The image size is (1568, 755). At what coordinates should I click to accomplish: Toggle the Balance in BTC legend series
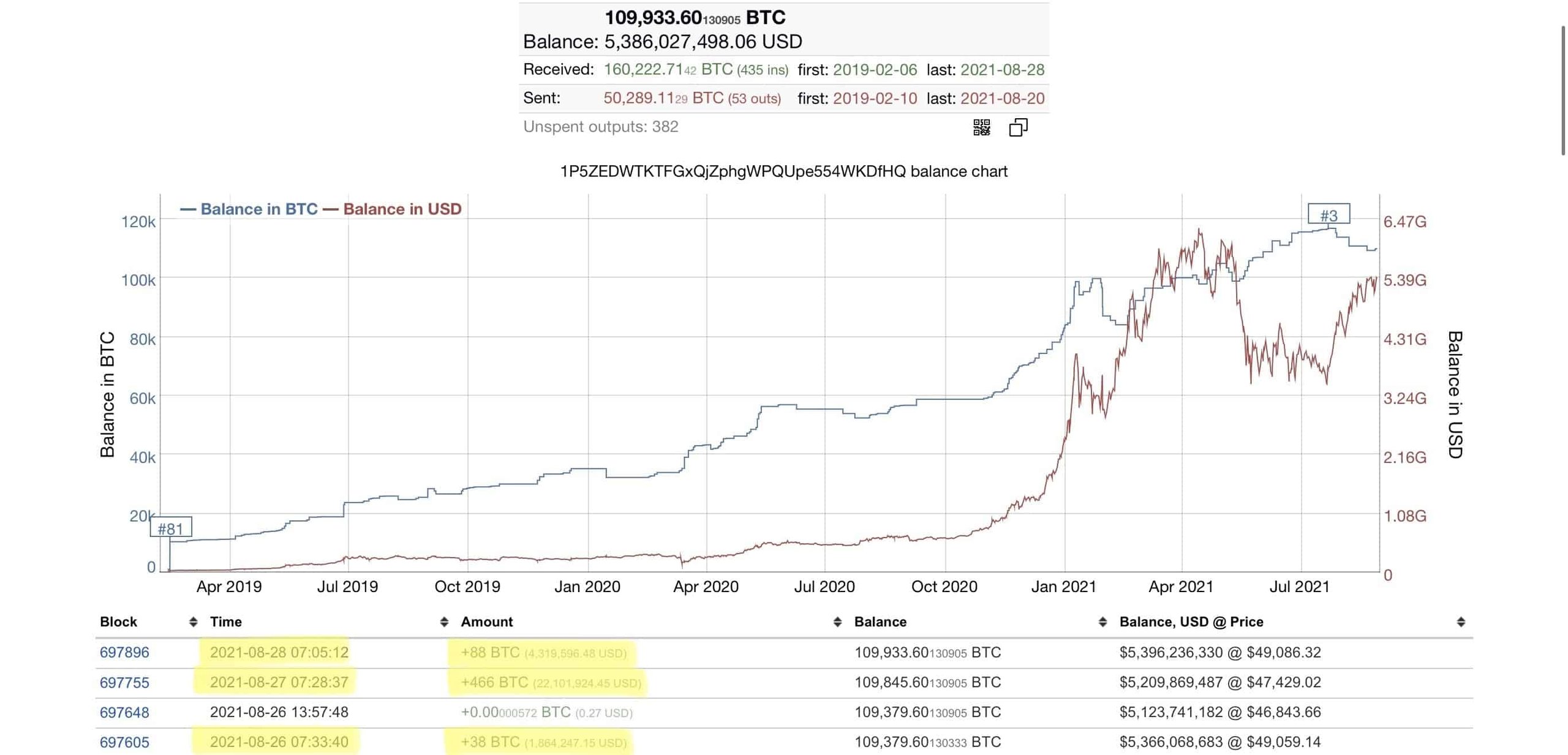[x=249, y=209]
